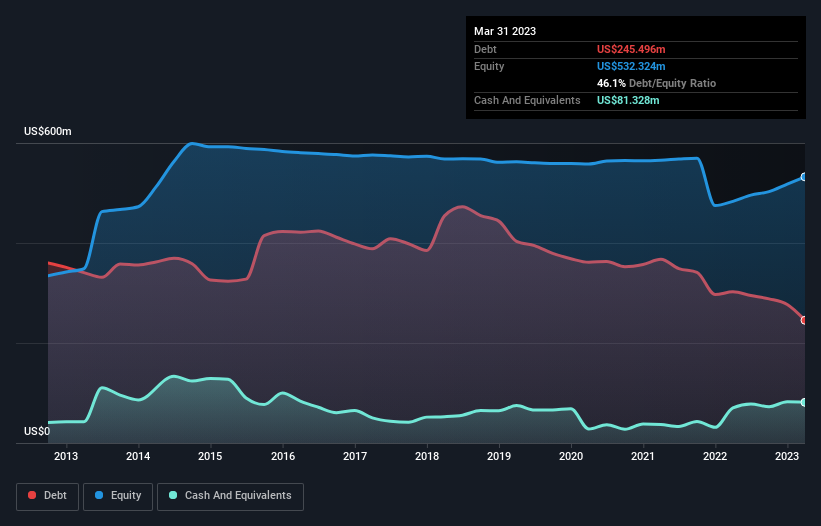
Task: Hide the Cash And Equivalents legend series
Action: click(x=230, y=496)
